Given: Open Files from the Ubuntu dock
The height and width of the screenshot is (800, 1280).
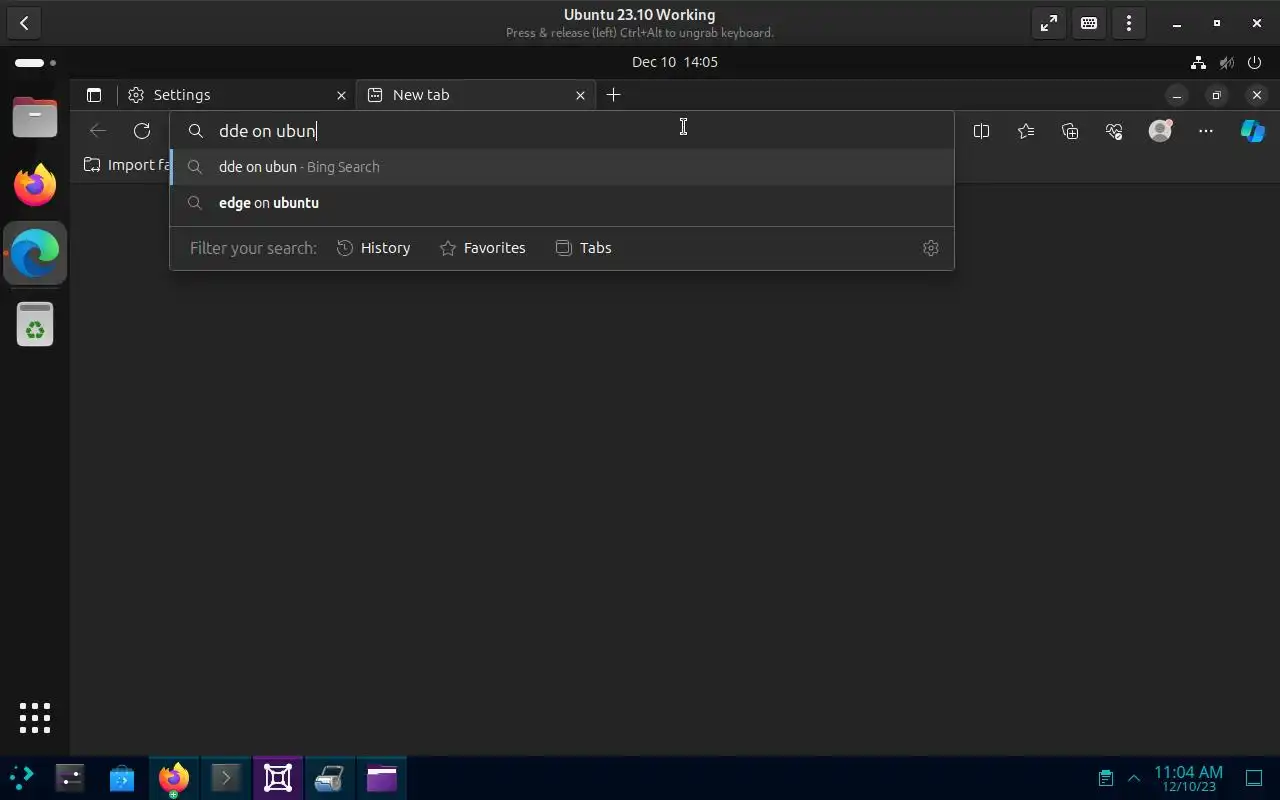Looking at the screenshot, I should [35, 117].
